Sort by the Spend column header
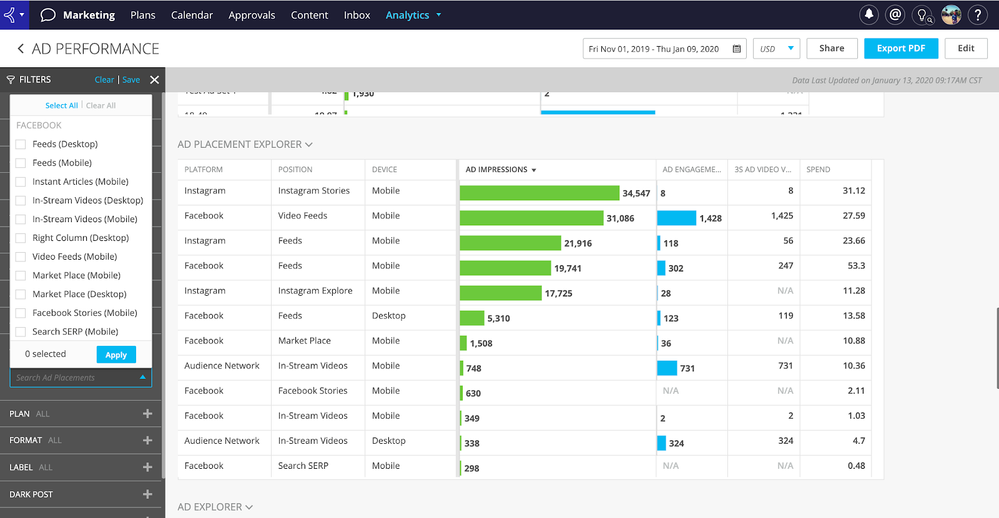This screenshot has width=999, height=518. coord(818,169)
